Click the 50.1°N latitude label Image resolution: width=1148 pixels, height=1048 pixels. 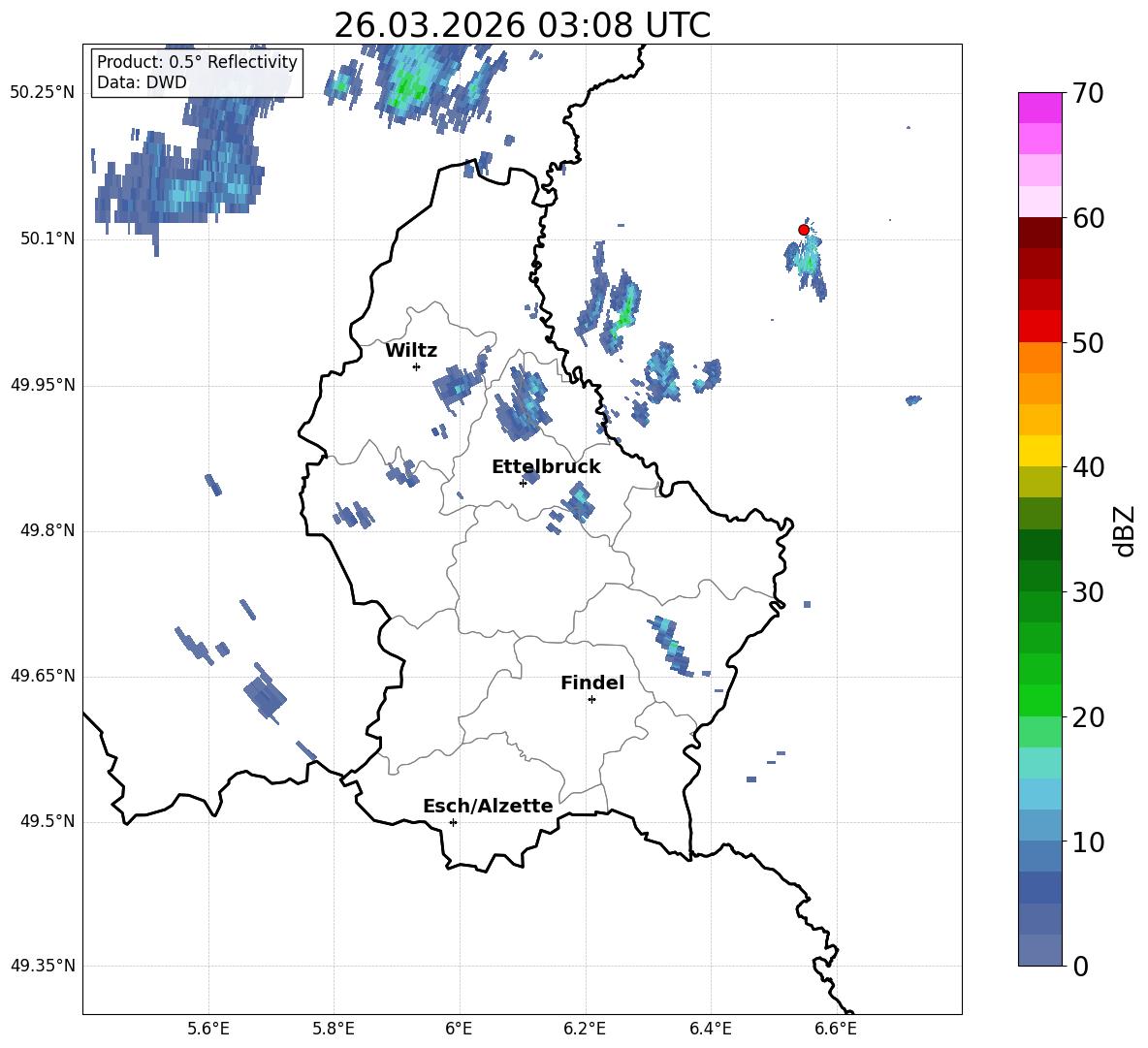coord(48,239)
